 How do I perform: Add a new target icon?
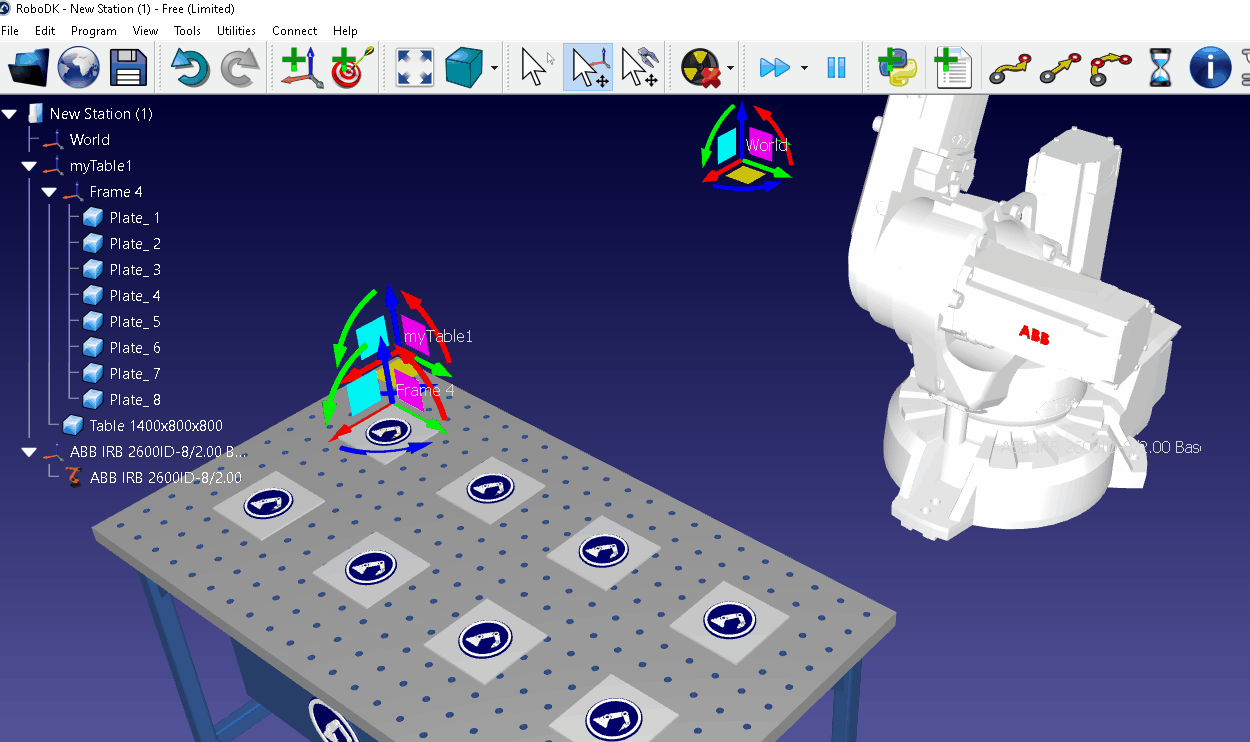(x=352, y=68)
